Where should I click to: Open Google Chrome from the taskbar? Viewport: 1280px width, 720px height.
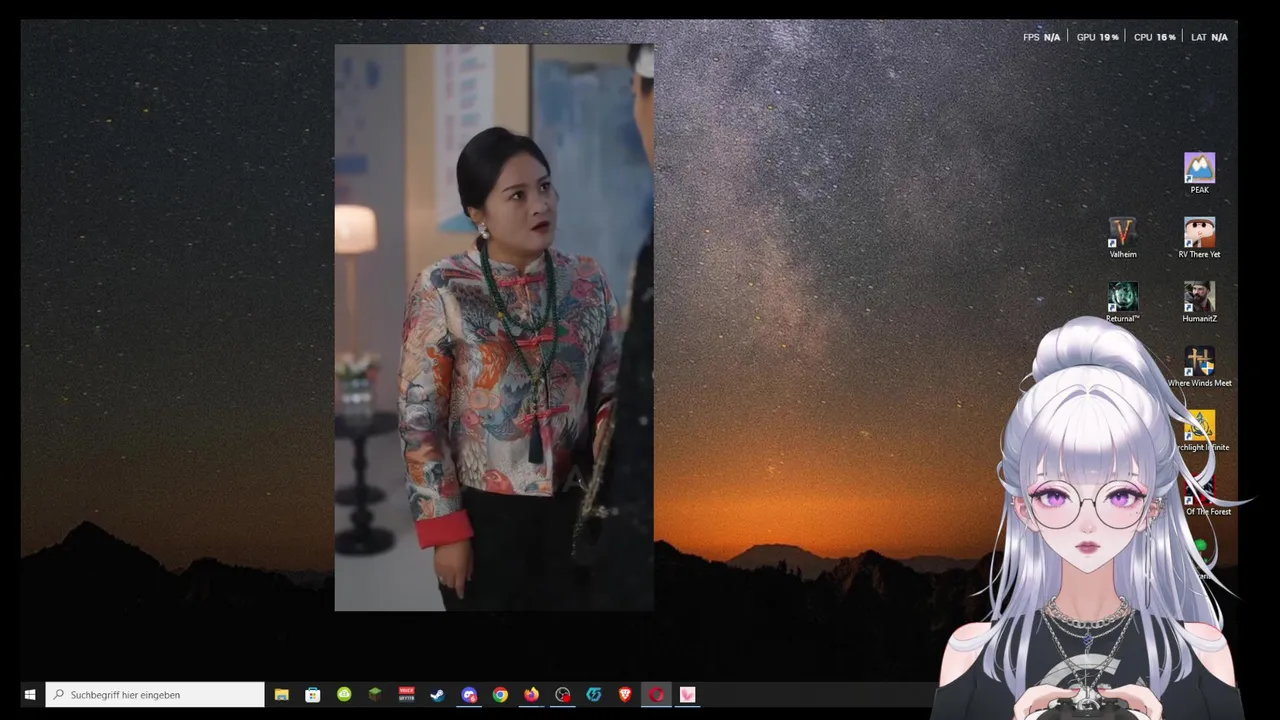pyautogui.click(x=500, y=694)
